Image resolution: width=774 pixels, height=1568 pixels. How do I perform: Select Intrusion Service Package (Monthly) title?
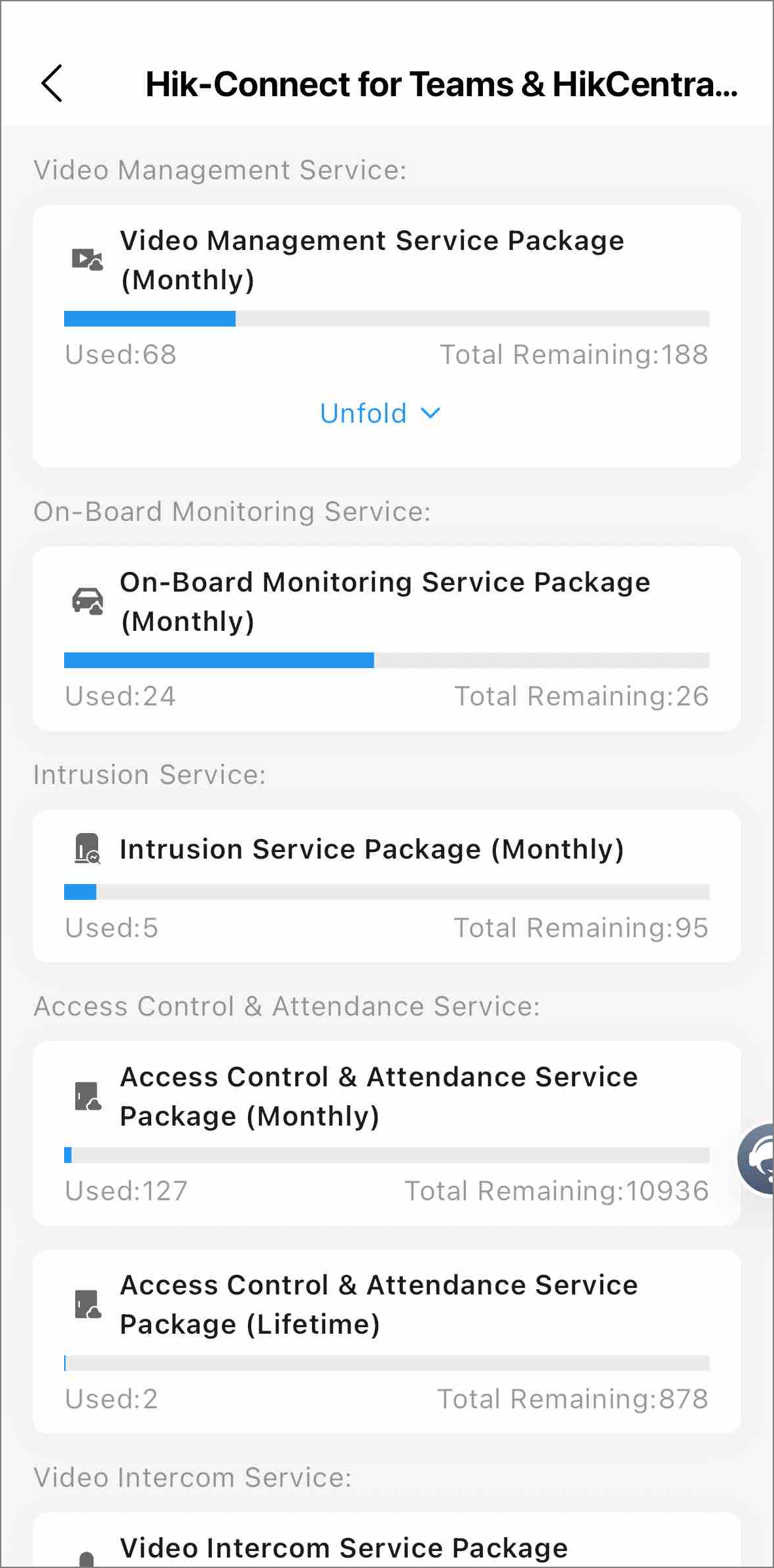(x=372, y=849)
